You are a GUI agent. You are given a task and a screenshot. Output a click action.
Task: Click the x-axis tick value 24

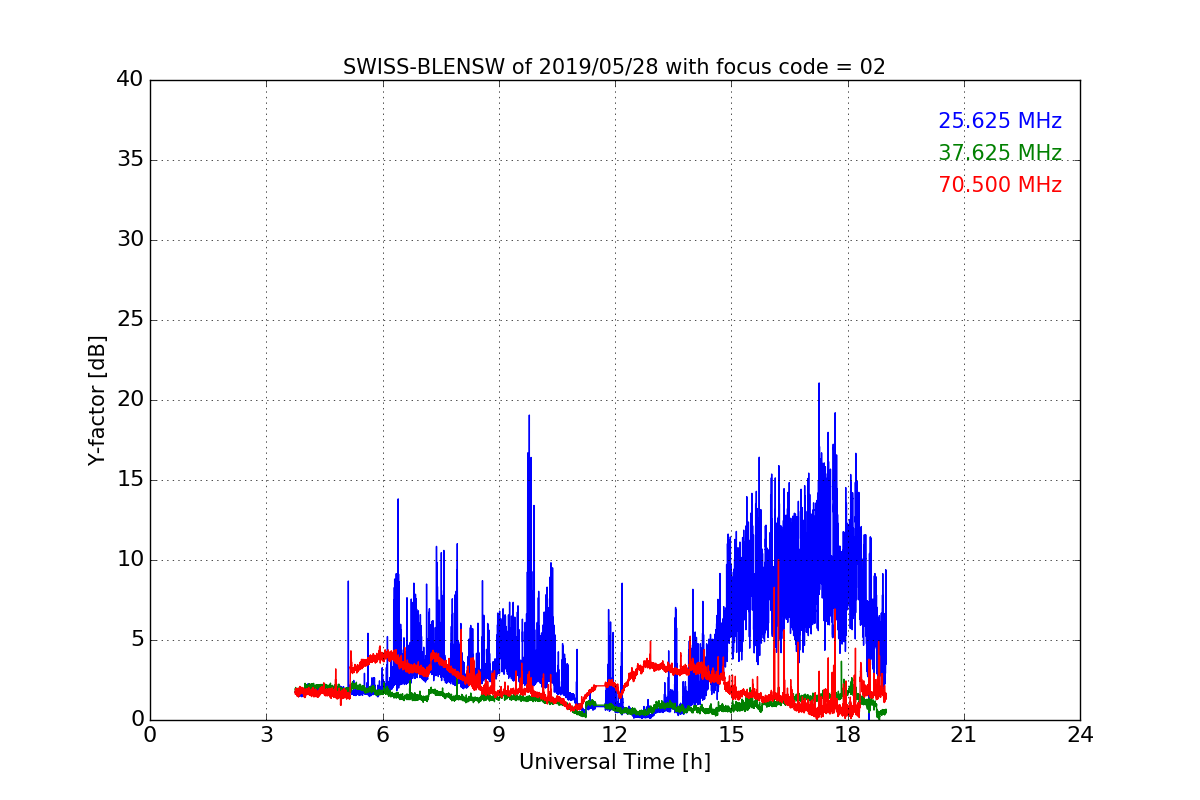(1080, 735)
